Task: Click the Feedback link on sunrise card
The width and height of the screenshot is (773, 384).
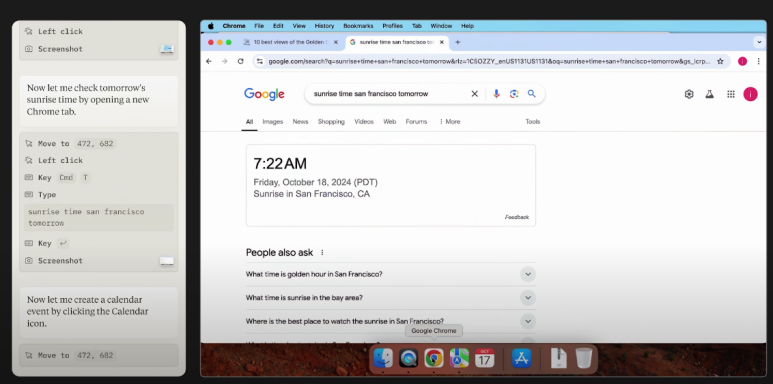Action: tap(517, 217)
